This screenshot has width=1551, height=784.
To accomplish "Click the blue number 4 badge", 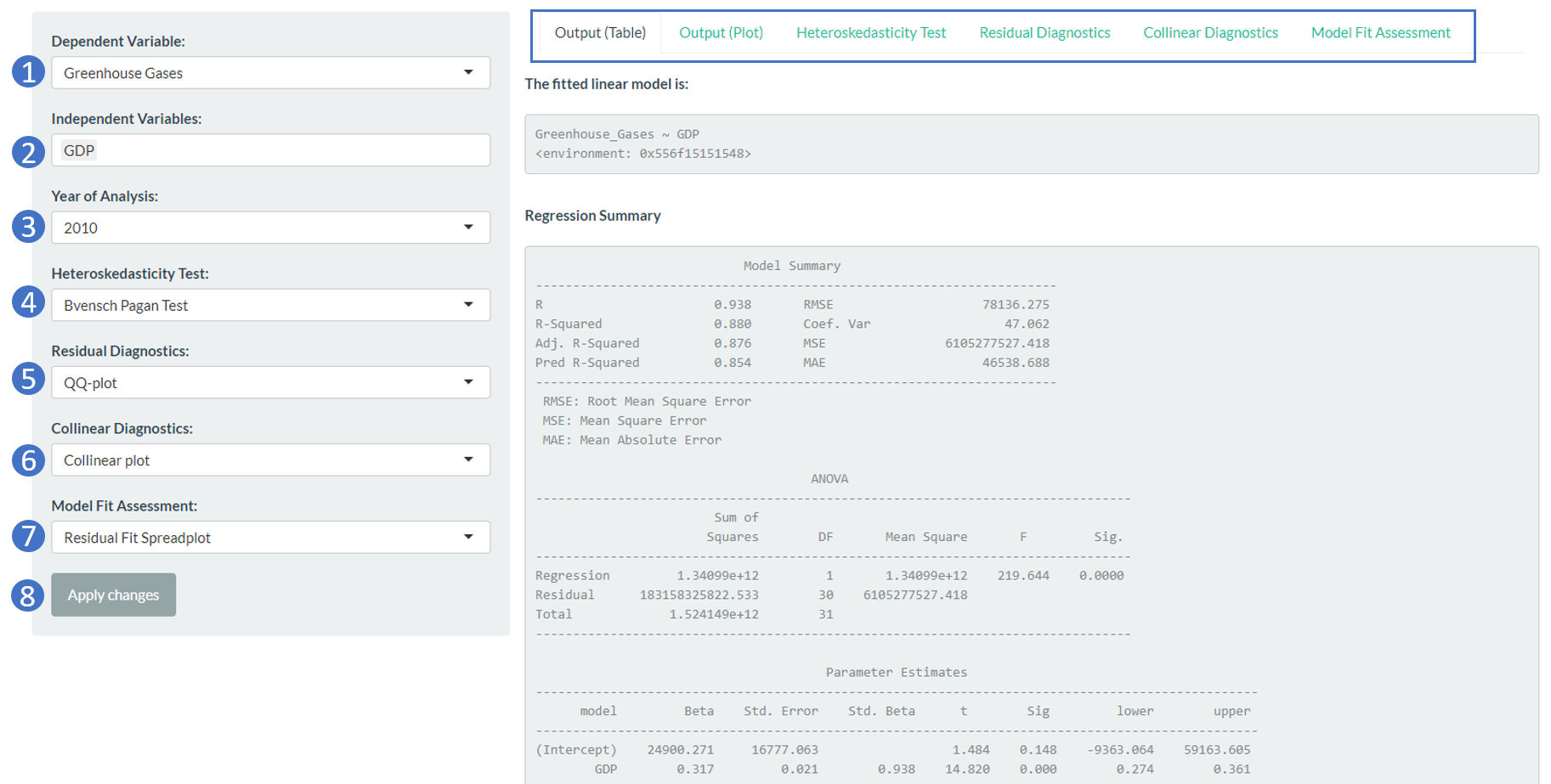I will coord(28,302).
